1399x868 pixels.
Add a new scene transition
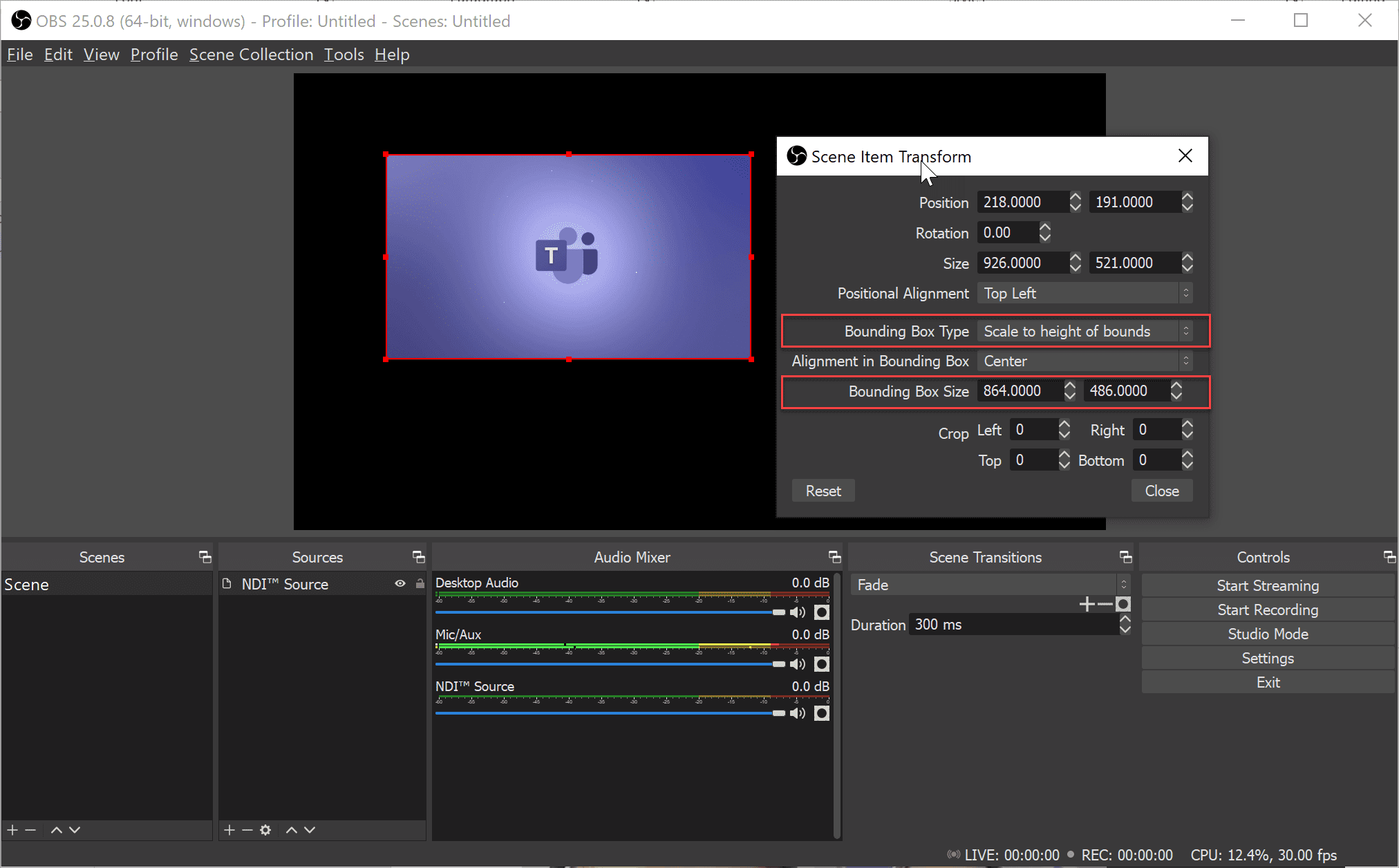1087,605
